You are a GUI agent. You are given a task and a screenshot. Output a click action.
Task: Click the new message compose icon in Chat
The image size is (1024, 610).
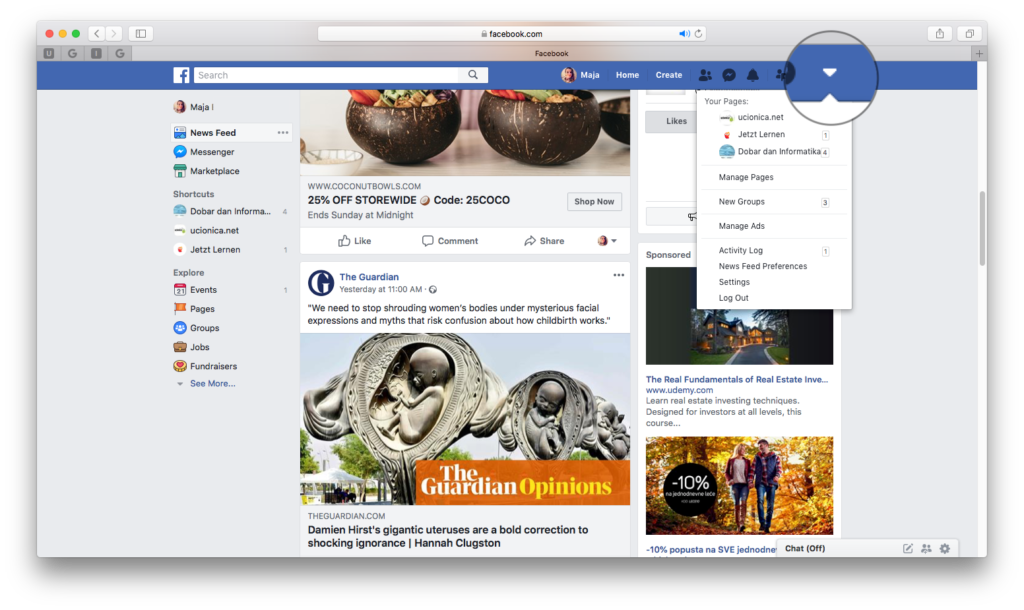coord(908,548)
